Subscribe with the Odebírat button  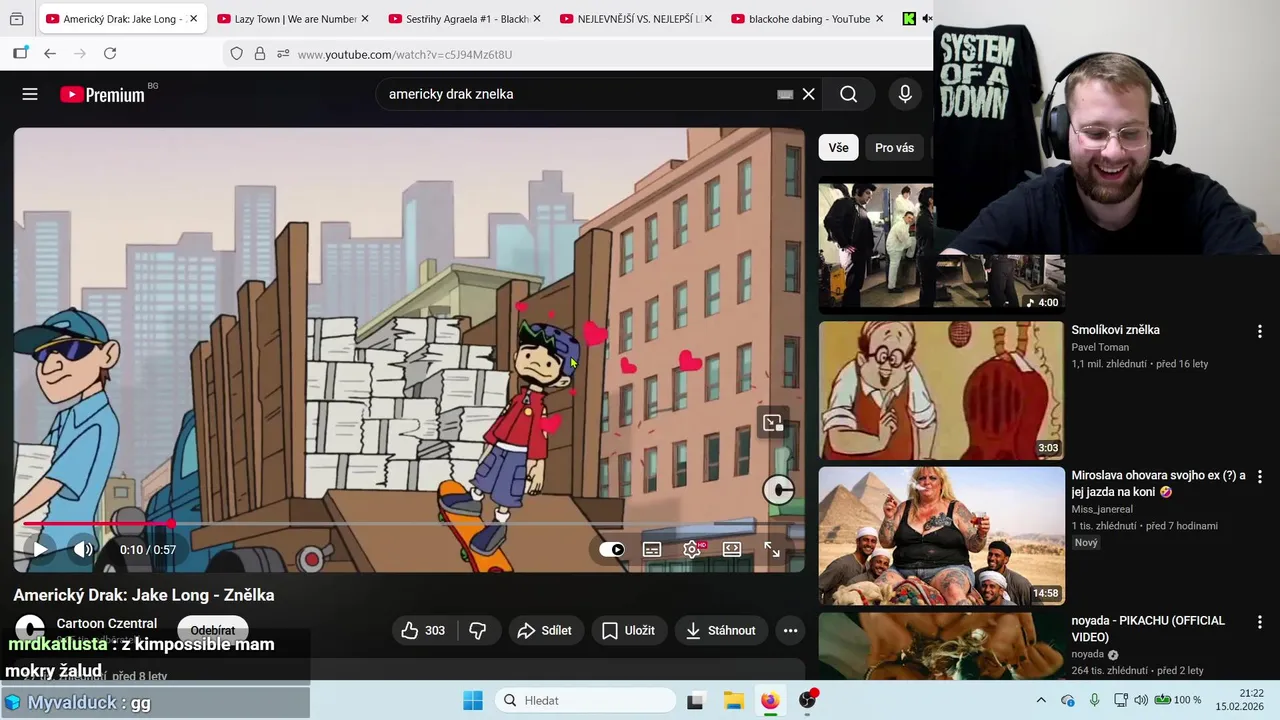[213, 630]
